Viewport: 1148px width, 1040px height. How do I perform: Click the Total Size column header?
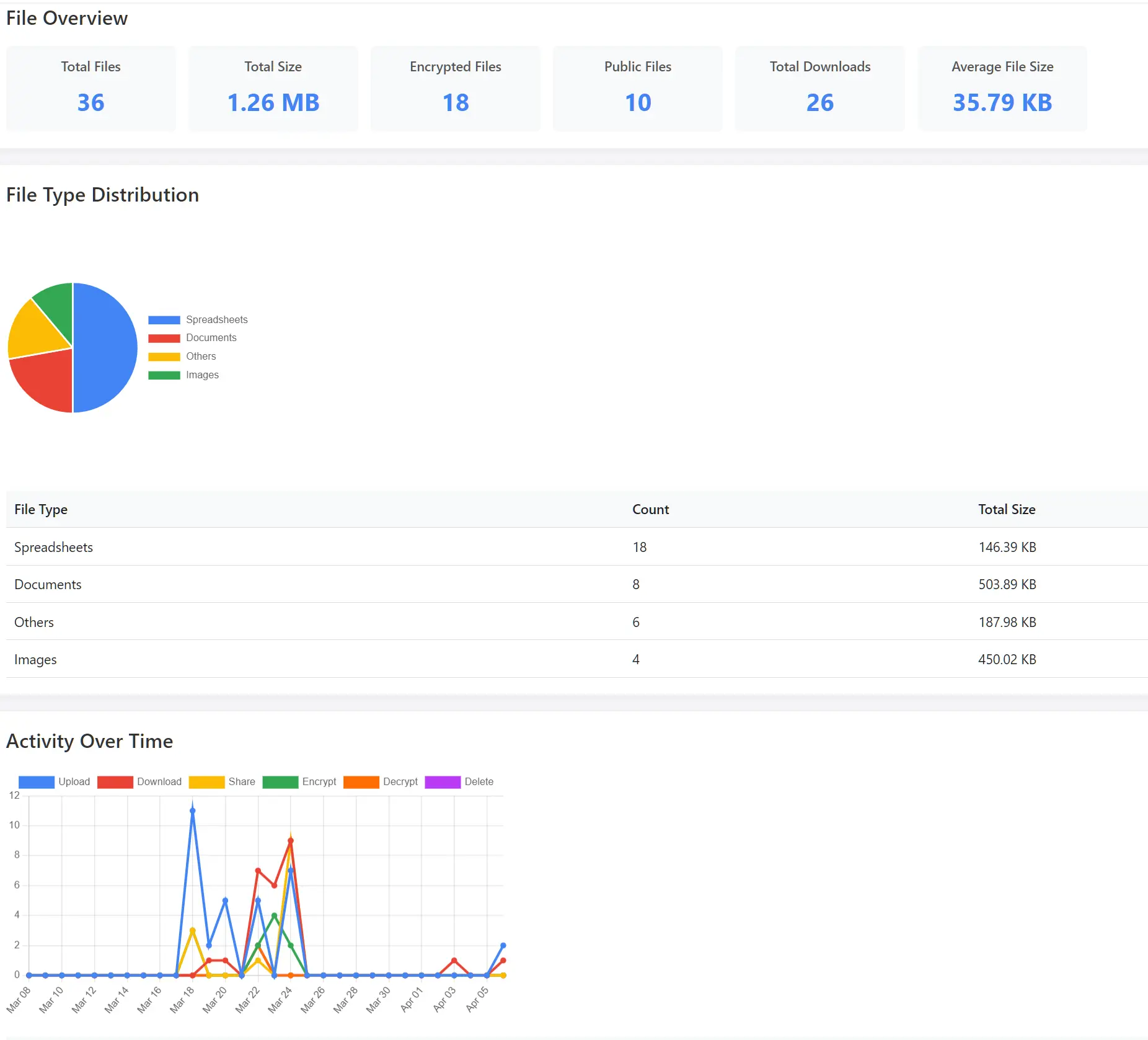pos(1006,509)
